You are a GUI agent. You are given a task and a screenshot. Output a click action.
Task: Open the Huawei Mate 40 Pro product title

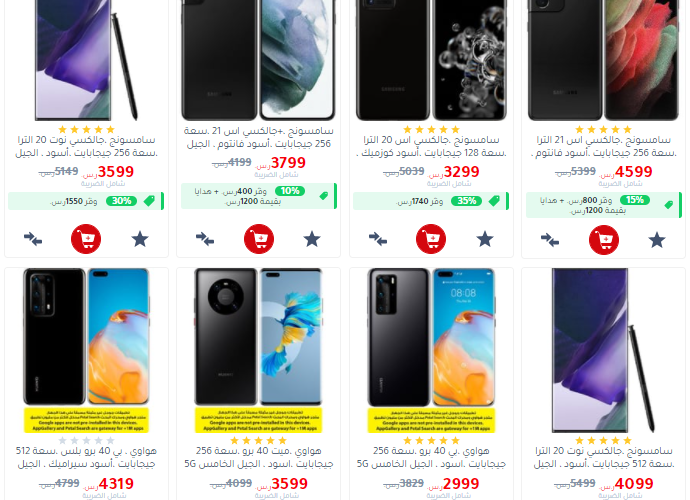tap(259, 457)
